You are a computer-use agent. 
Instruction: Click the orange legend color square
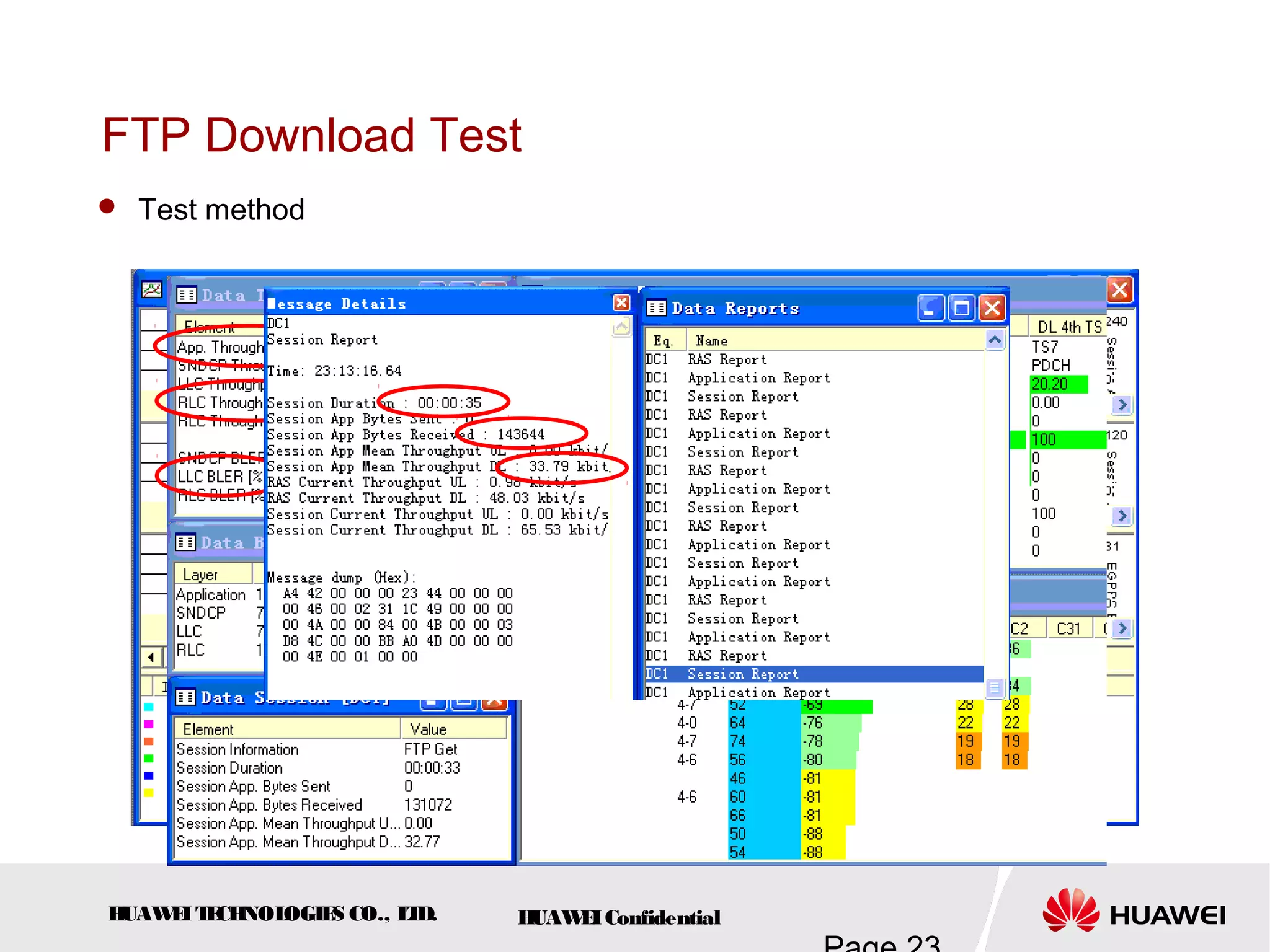pyautogui.click(x=149, y=741)
